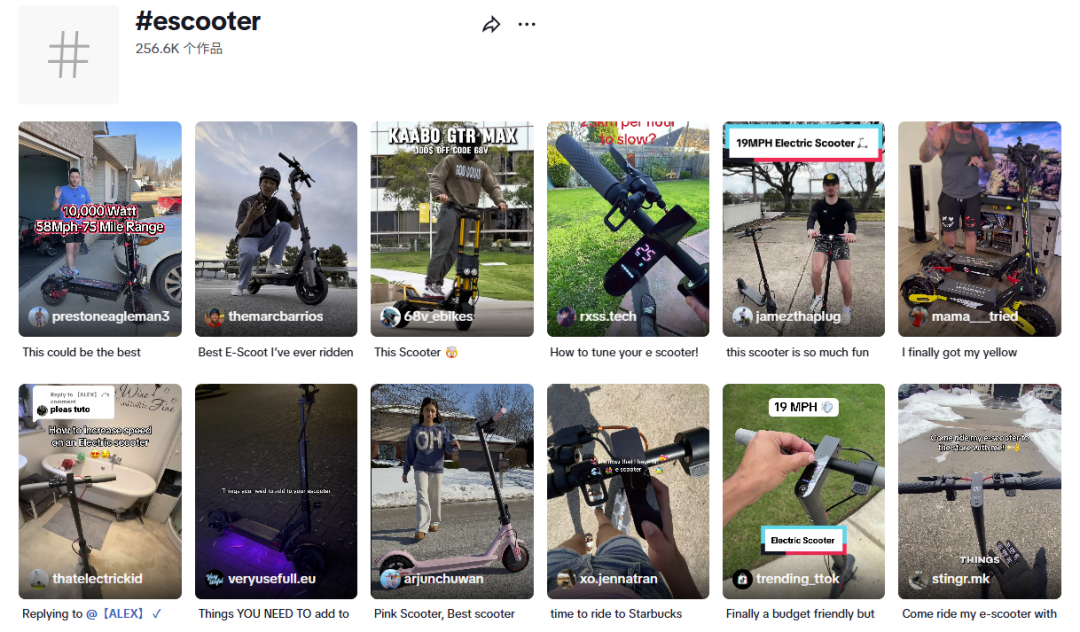The width and height of the screenshot is (1080, 632).
Task: Click the mama__tried username
Action: (x=975, y=317)
